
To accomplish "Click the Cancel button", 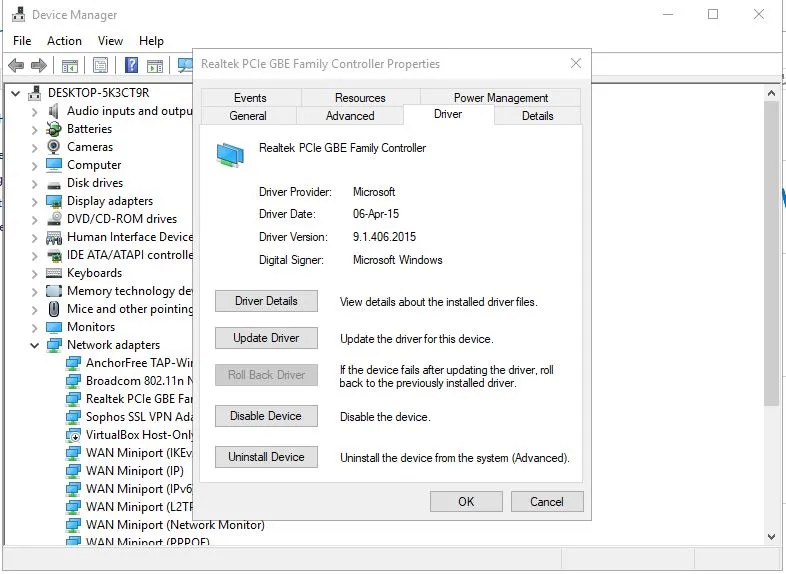I will pyautogui.click(x=547, y=502).
